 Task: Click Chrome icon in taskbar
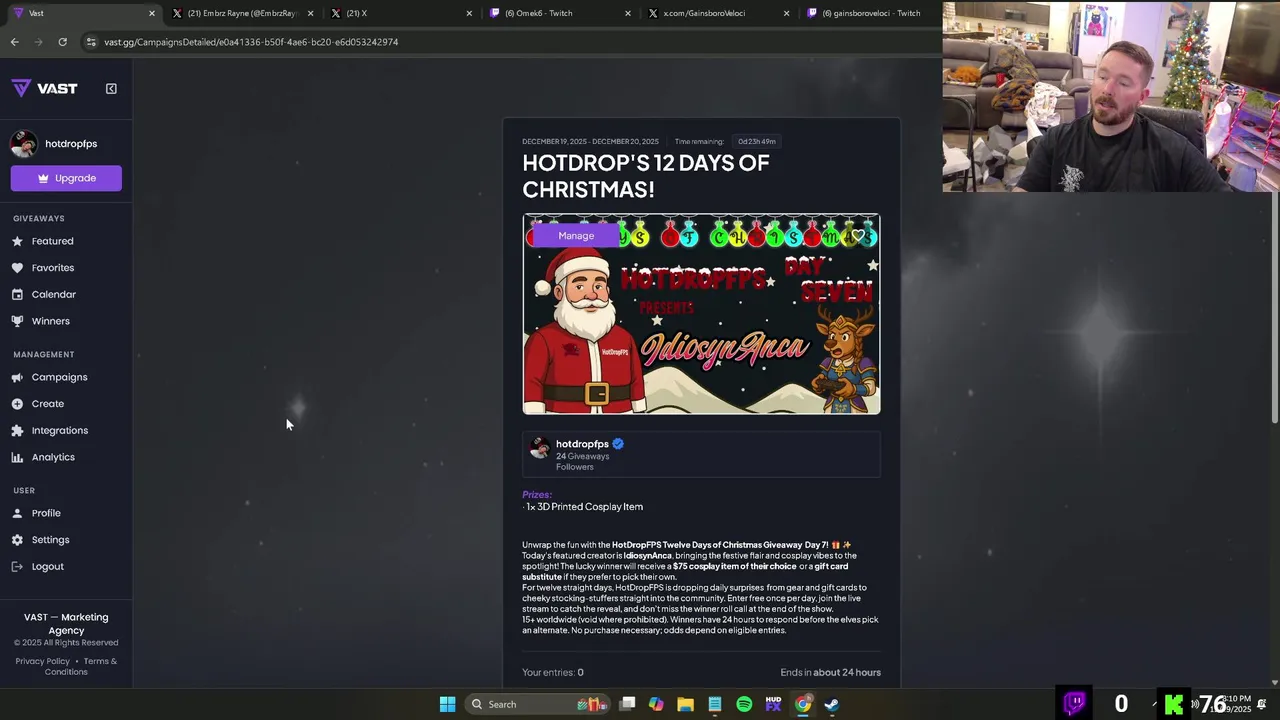point(803,704)
